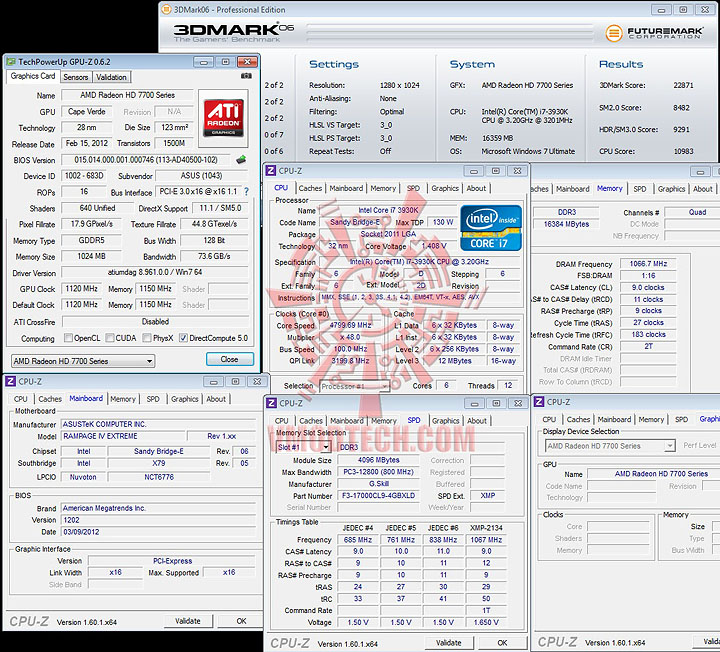720x652 pixels.
Task: Close the CPU-Z CPU tab window
Action: [518, 171]
